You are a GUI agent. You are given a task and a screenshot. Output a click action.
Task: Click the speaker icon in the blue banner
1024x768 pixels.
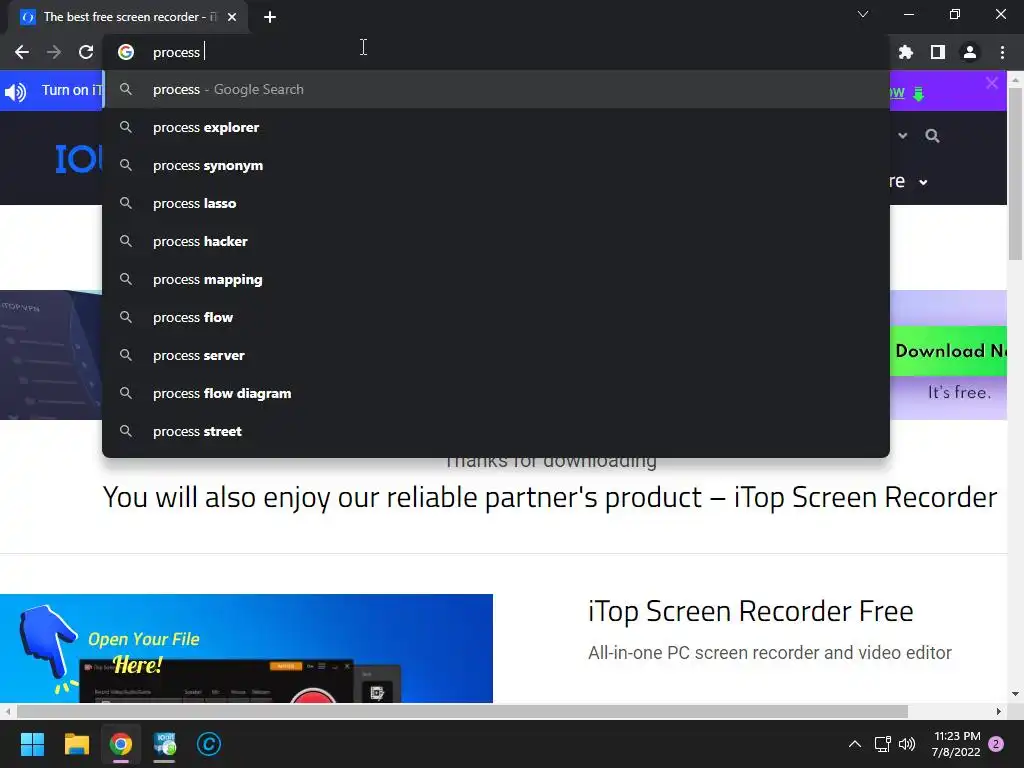(16, 91)
